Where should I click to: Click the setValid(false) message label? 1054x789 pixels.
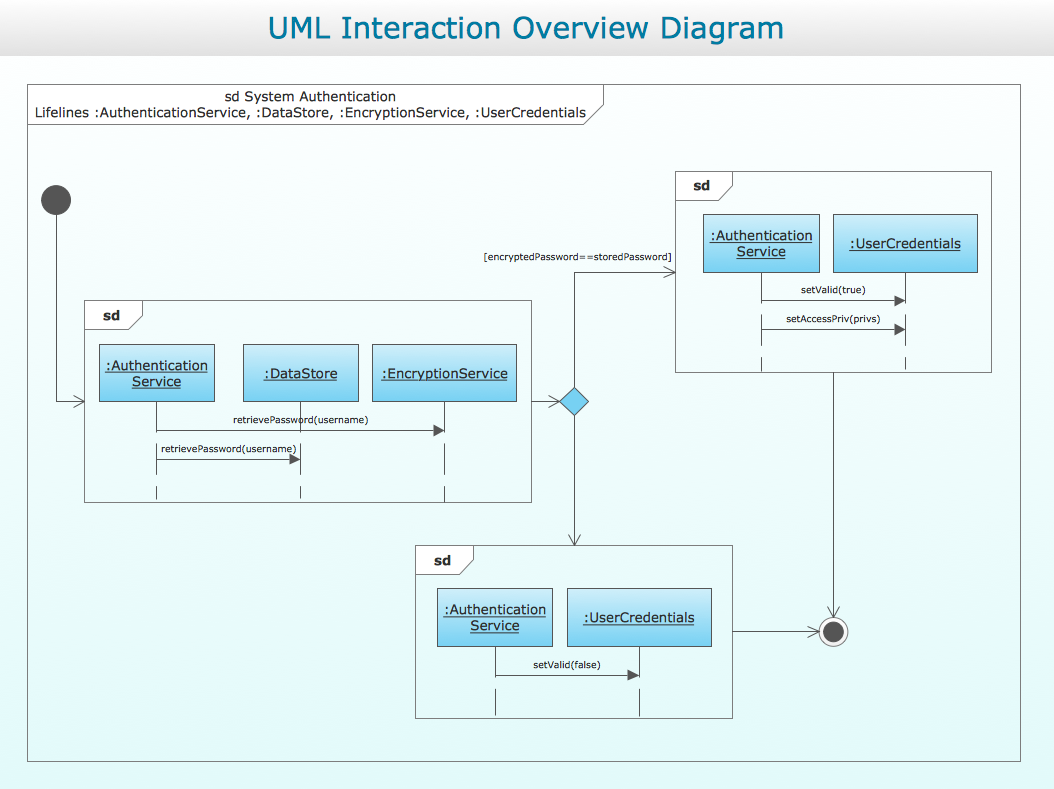(x=567, y=665)
